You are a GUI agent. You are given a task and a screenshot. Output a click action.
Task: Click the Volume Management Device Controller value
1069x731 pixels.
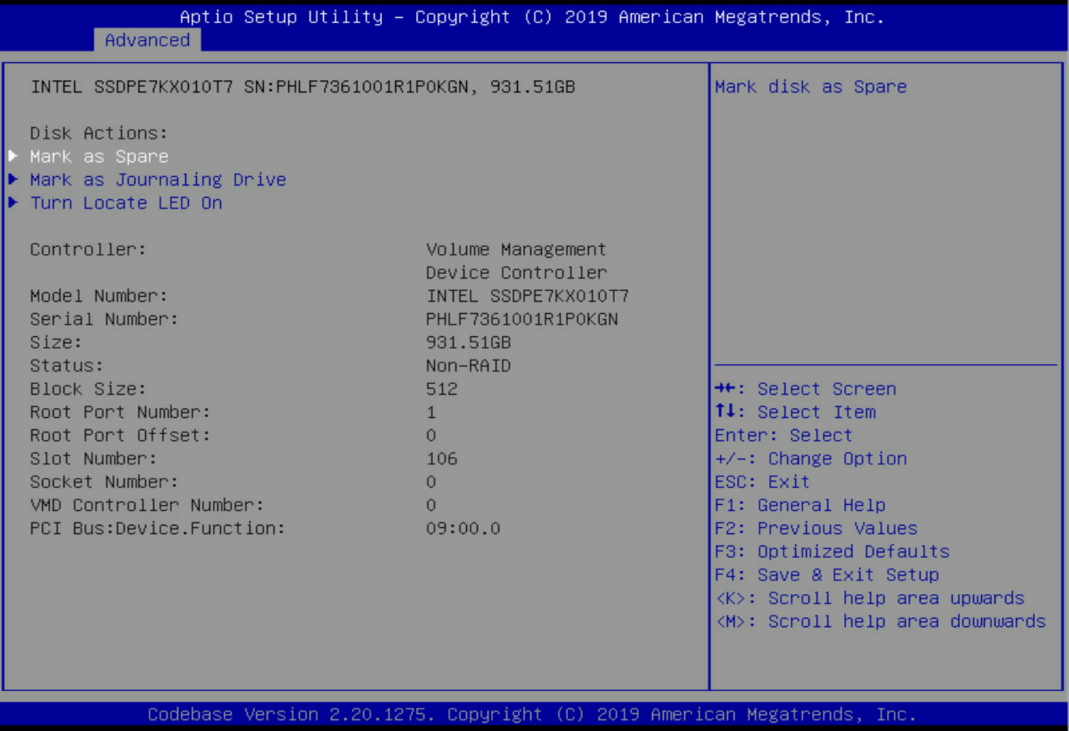[515, 260]
